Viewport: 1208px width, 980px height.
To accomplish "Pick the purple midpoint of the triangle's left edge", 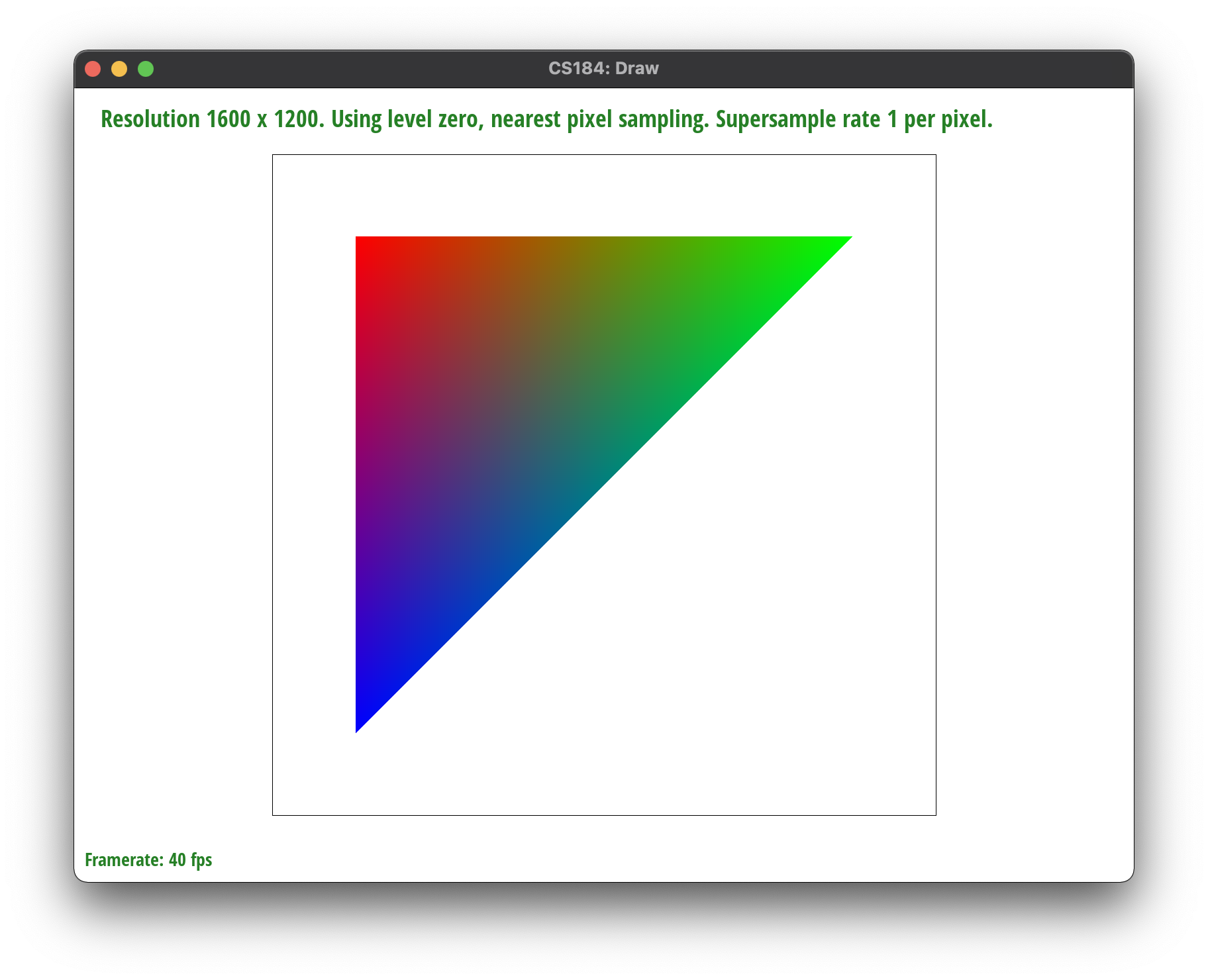I will click(358, 485).
